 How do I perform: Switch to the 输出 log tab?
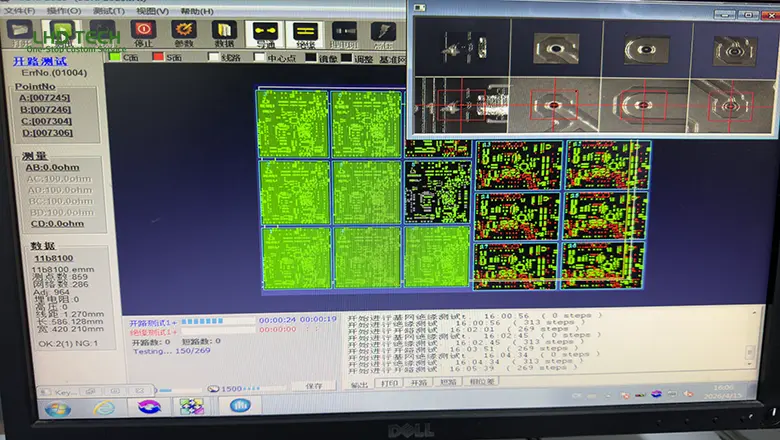[x=360, y=384]
